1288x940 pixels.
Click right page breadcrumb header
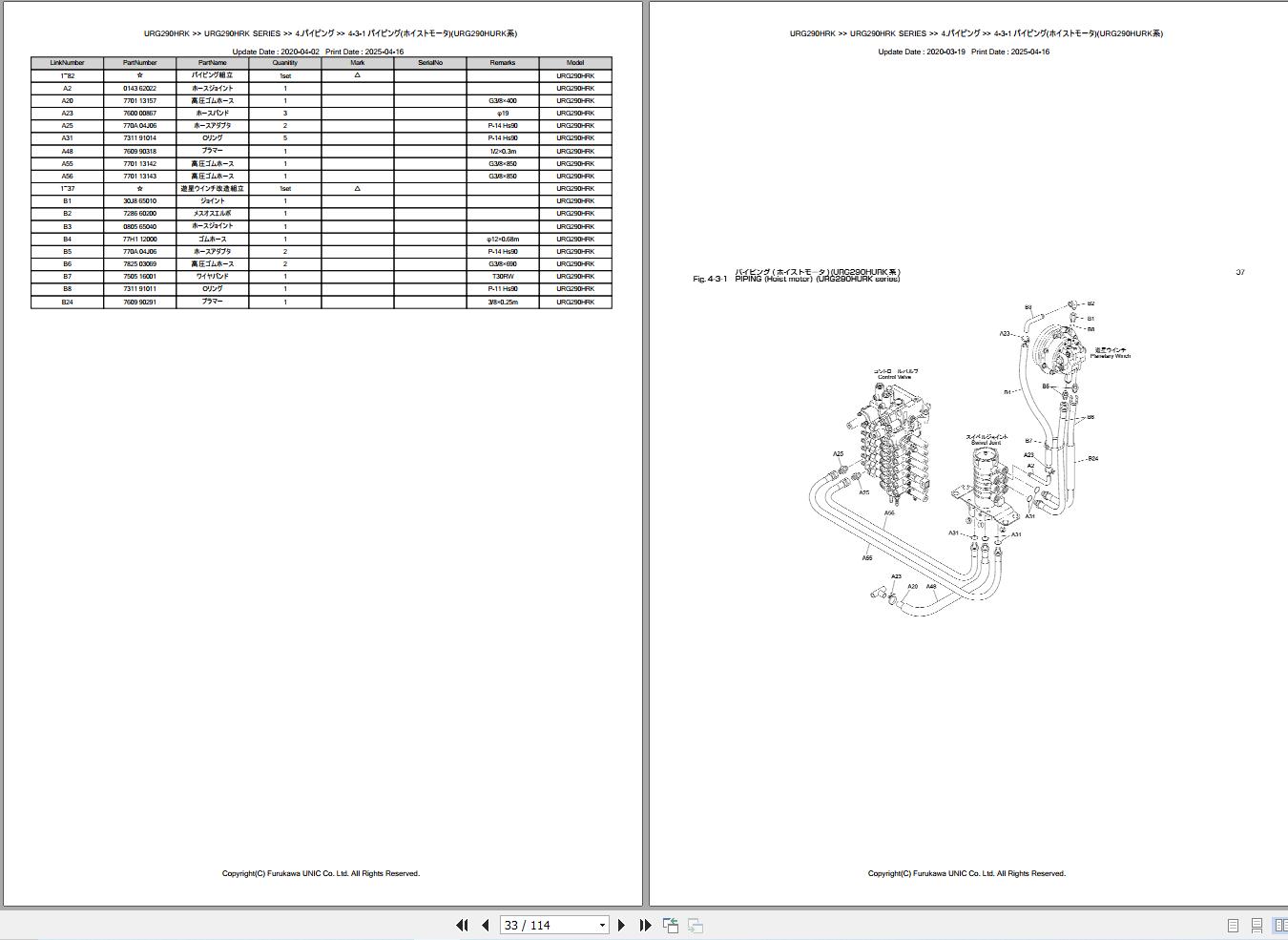[976, 33]
